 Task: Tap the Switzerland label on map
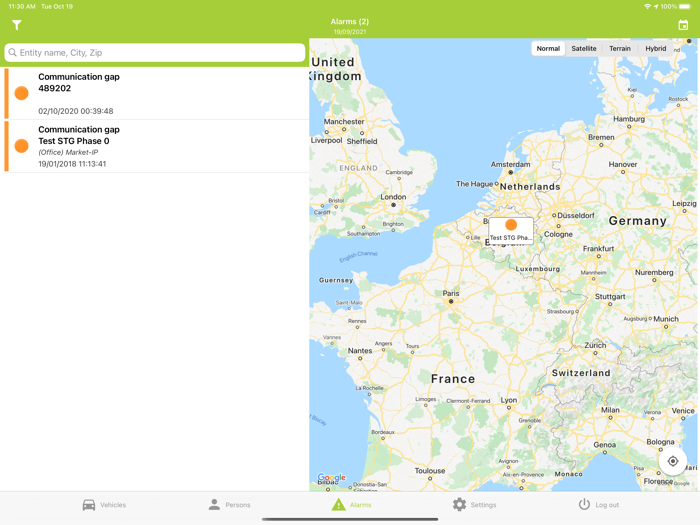click(x=581, y=373)
